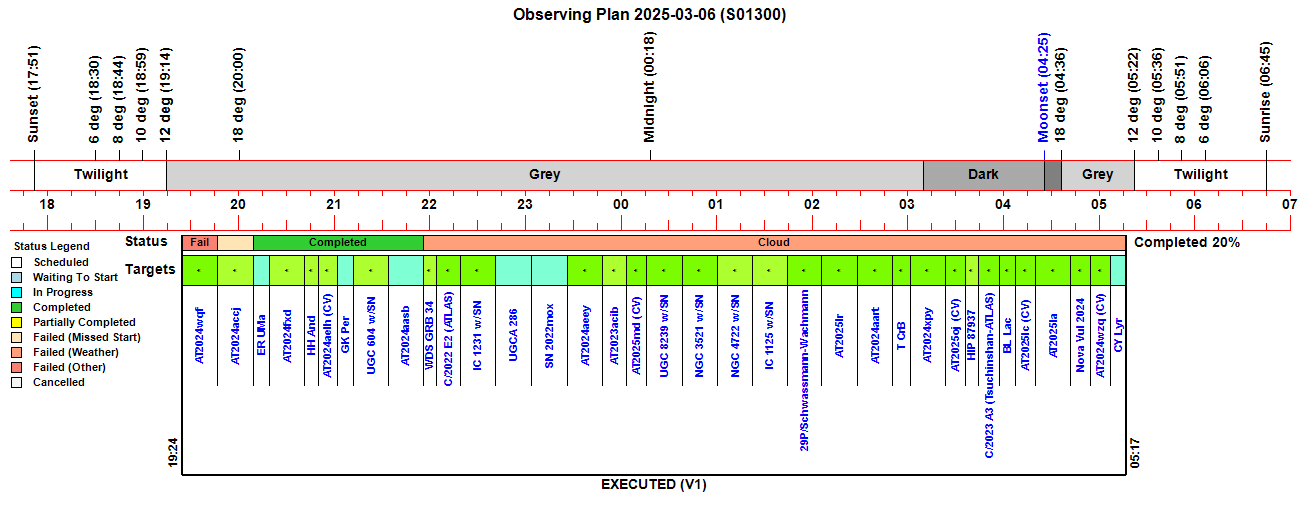1300x505 pixels.
Task: Click the green block above AT2025lr
Action: 840,270
